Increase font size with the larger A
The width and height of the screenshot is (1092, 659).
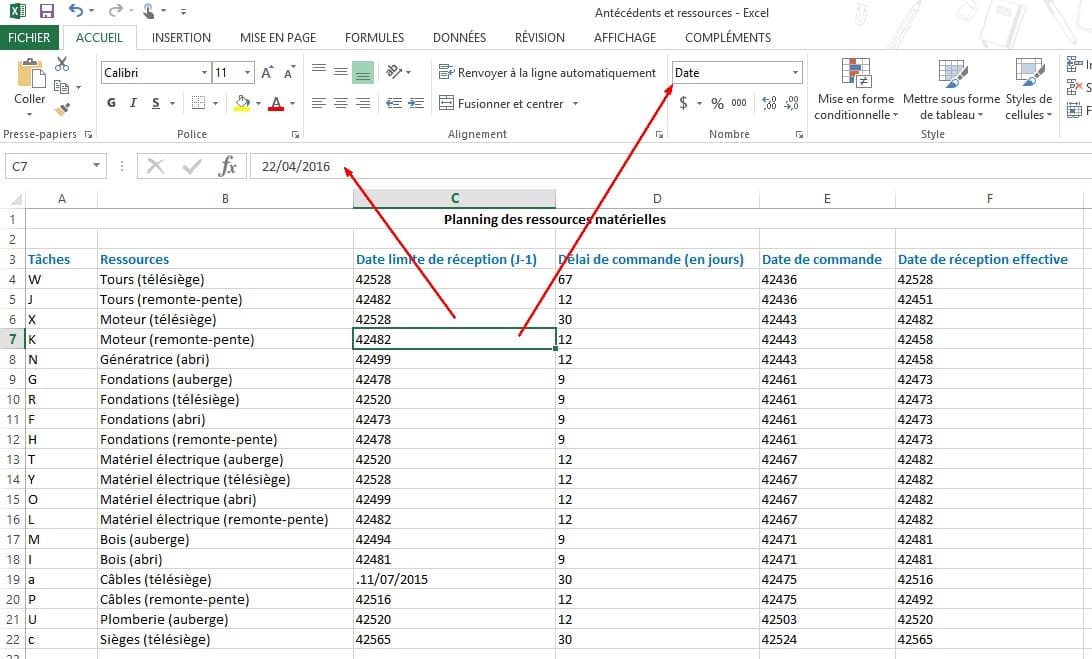point(267,73)
